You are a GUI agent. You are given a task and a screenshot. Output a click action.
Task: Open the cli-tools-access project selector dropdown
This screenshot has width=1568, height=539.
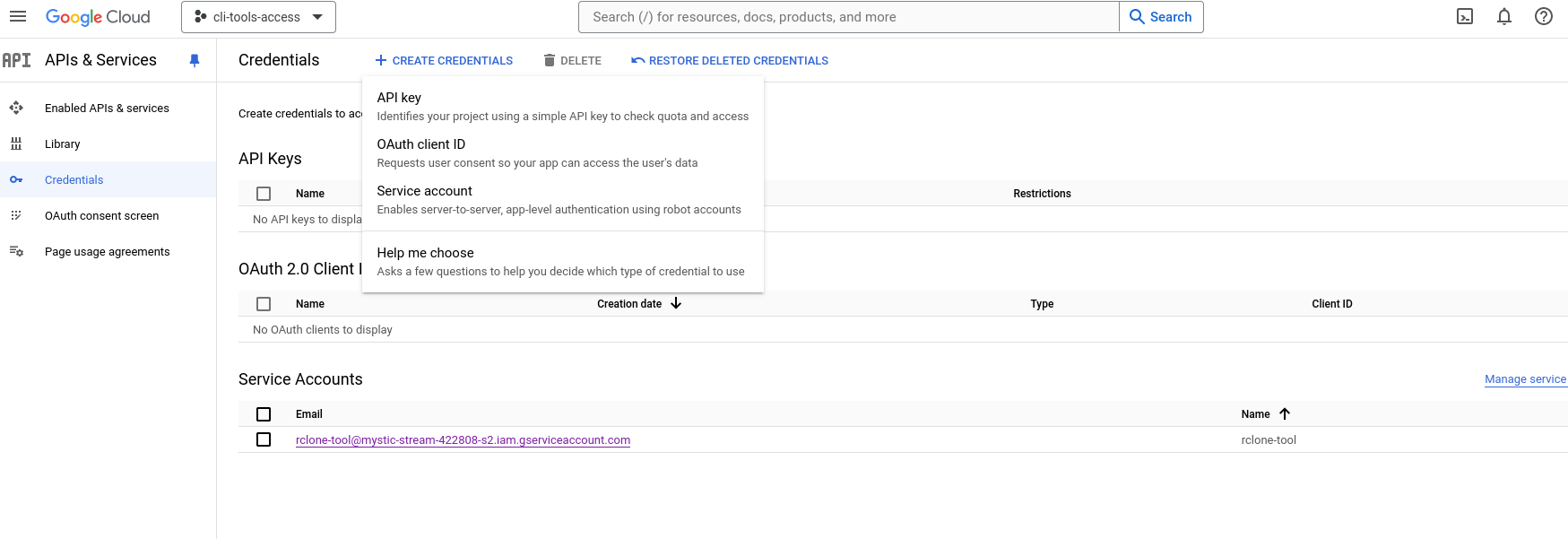(258, 17)
